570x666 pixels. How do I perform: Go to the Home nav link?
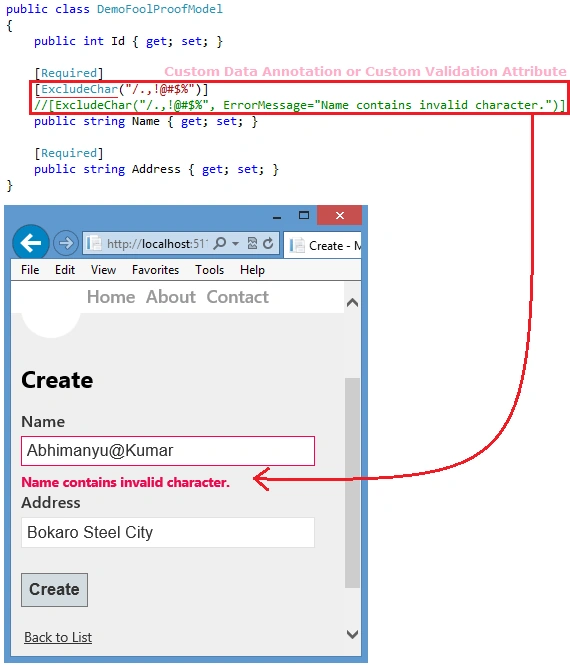pyautogui.click(x=111, y=297)
